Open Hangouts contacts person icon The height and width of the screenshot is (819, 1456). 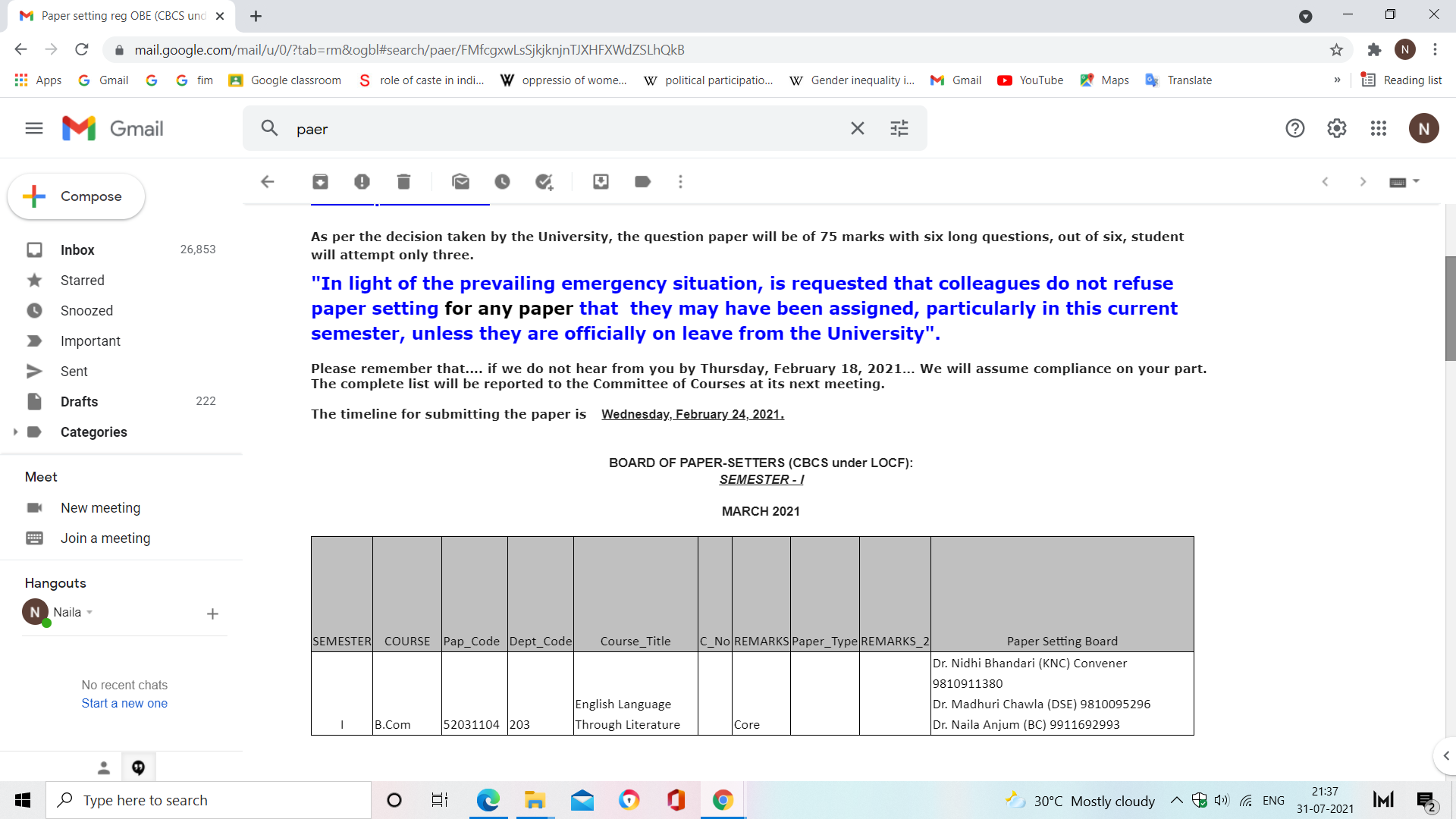[104, 767]
